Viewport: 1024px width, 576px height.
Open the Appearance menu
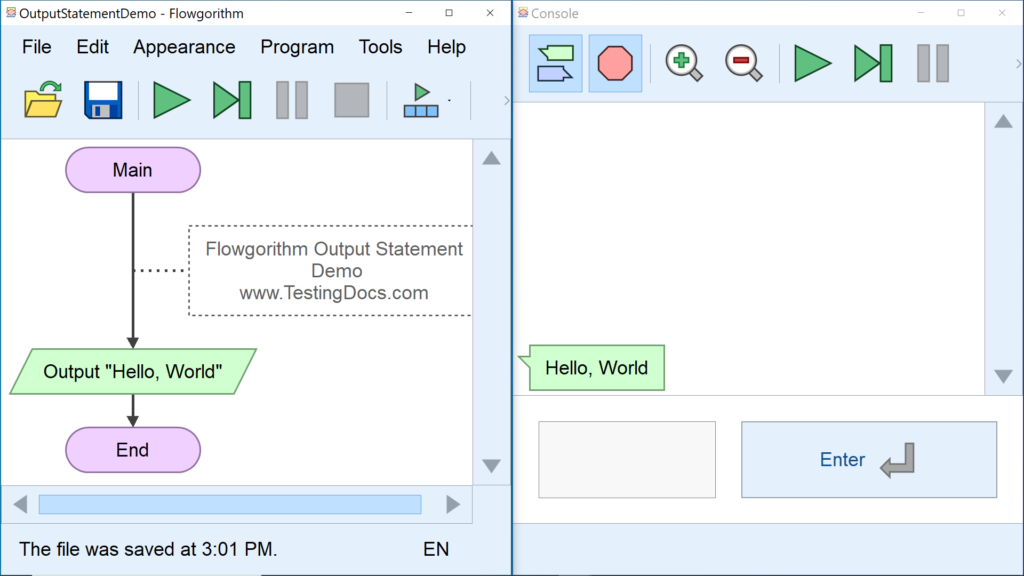(184, 47)
